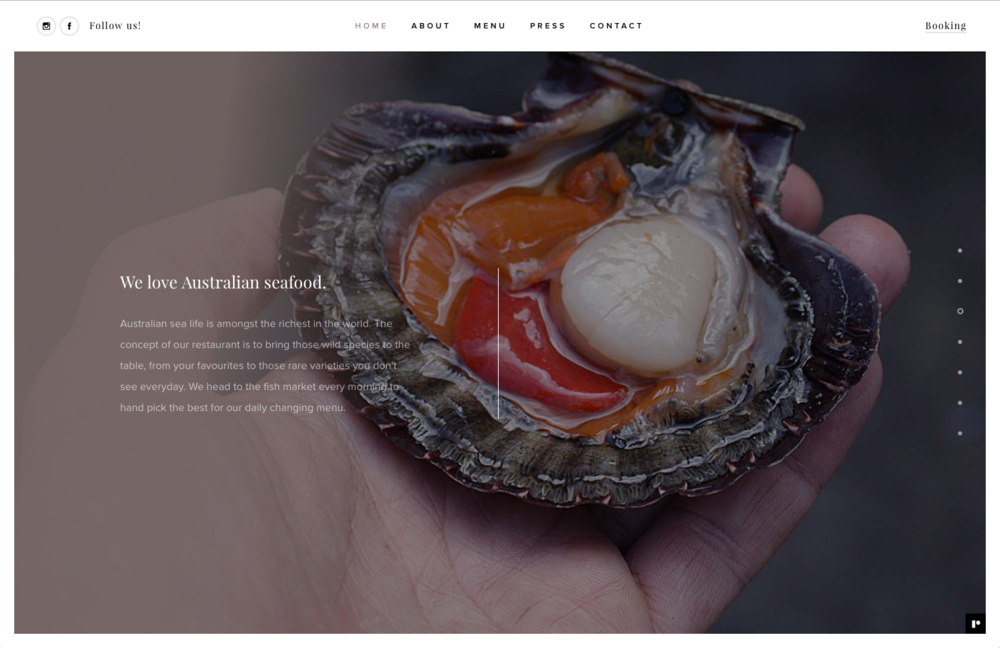This screenshot has width=1000, height=648.
Task: Click the Booking link
Action: pyautogui.click(x=945, y=26)
